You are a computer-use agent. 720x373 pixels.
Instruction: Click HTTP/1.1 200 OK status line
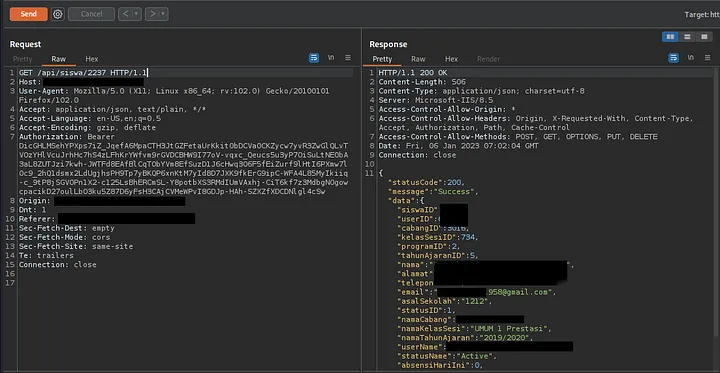413,73
